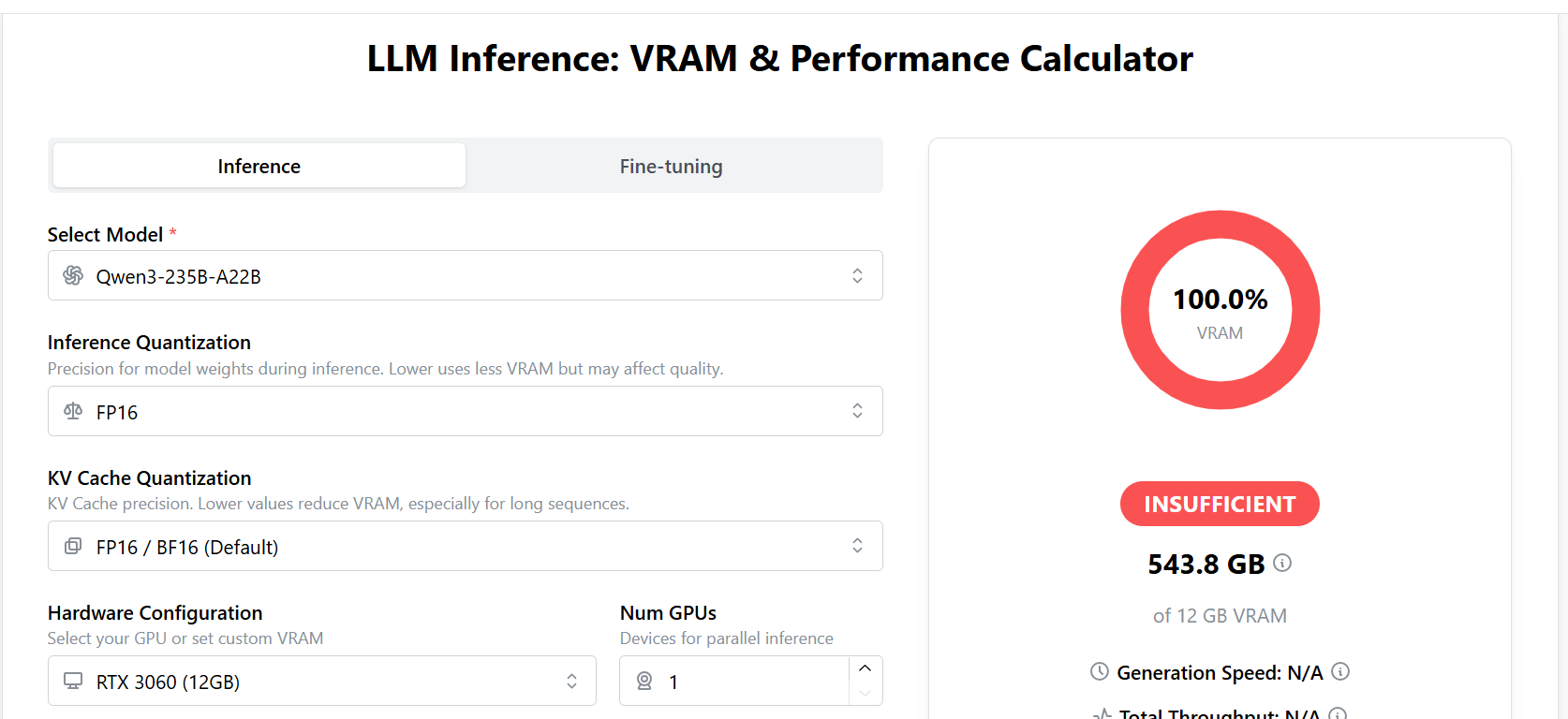Select the Inference tab
Viewport: 1568px width, 719px height.
pyautogui.click(x=259, y=166)
